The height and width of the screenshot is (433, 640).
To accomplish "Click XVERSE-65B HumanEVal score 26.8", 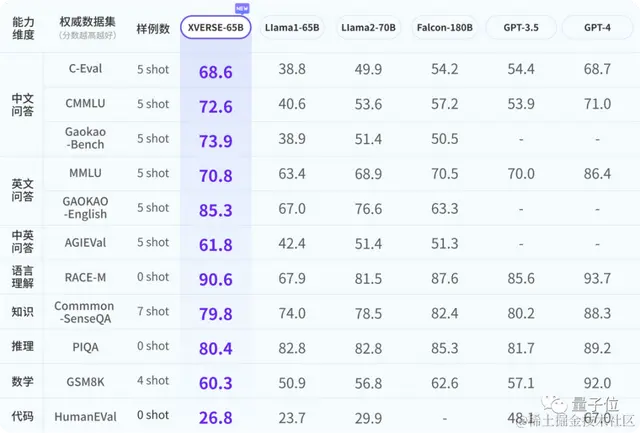I will [x=216, y=418].
